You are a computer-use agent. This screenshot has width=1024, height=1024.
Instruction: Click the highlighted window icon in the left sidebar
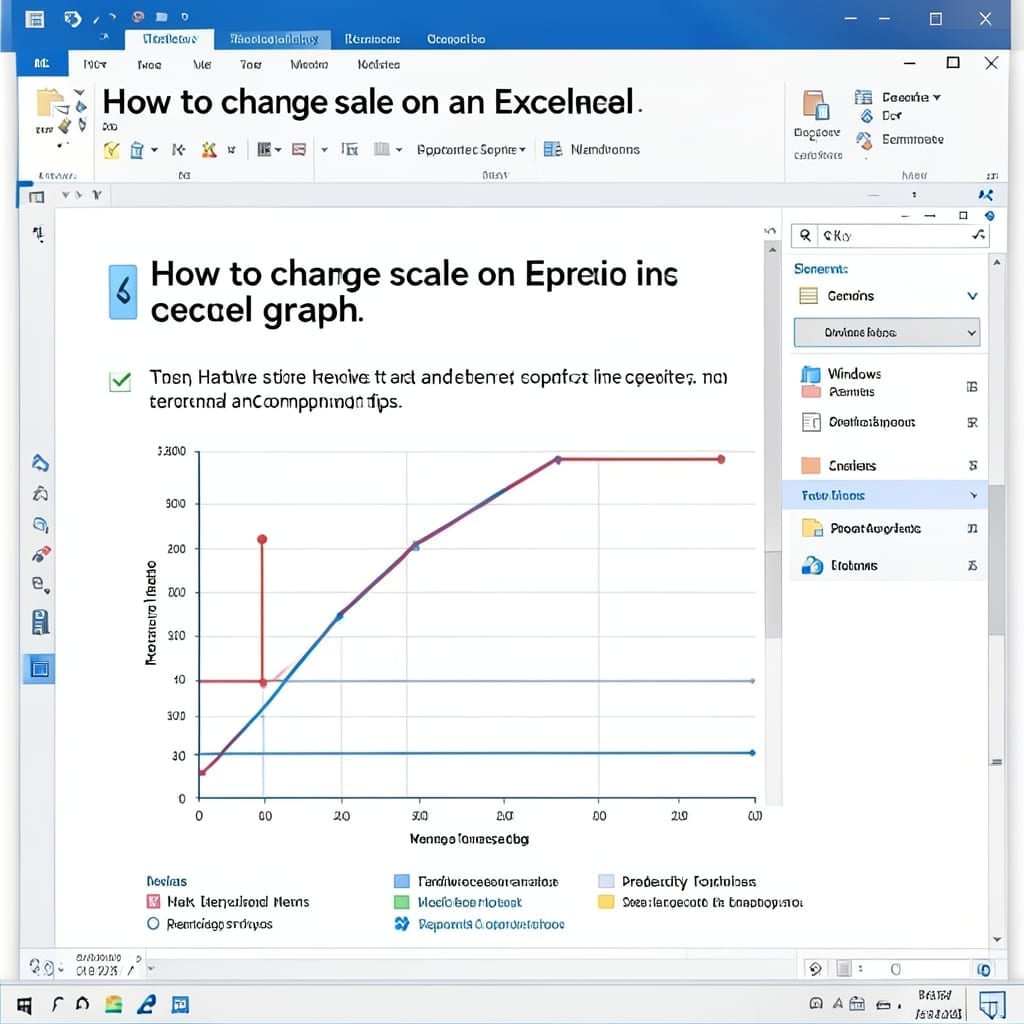[x=39, y=668]
